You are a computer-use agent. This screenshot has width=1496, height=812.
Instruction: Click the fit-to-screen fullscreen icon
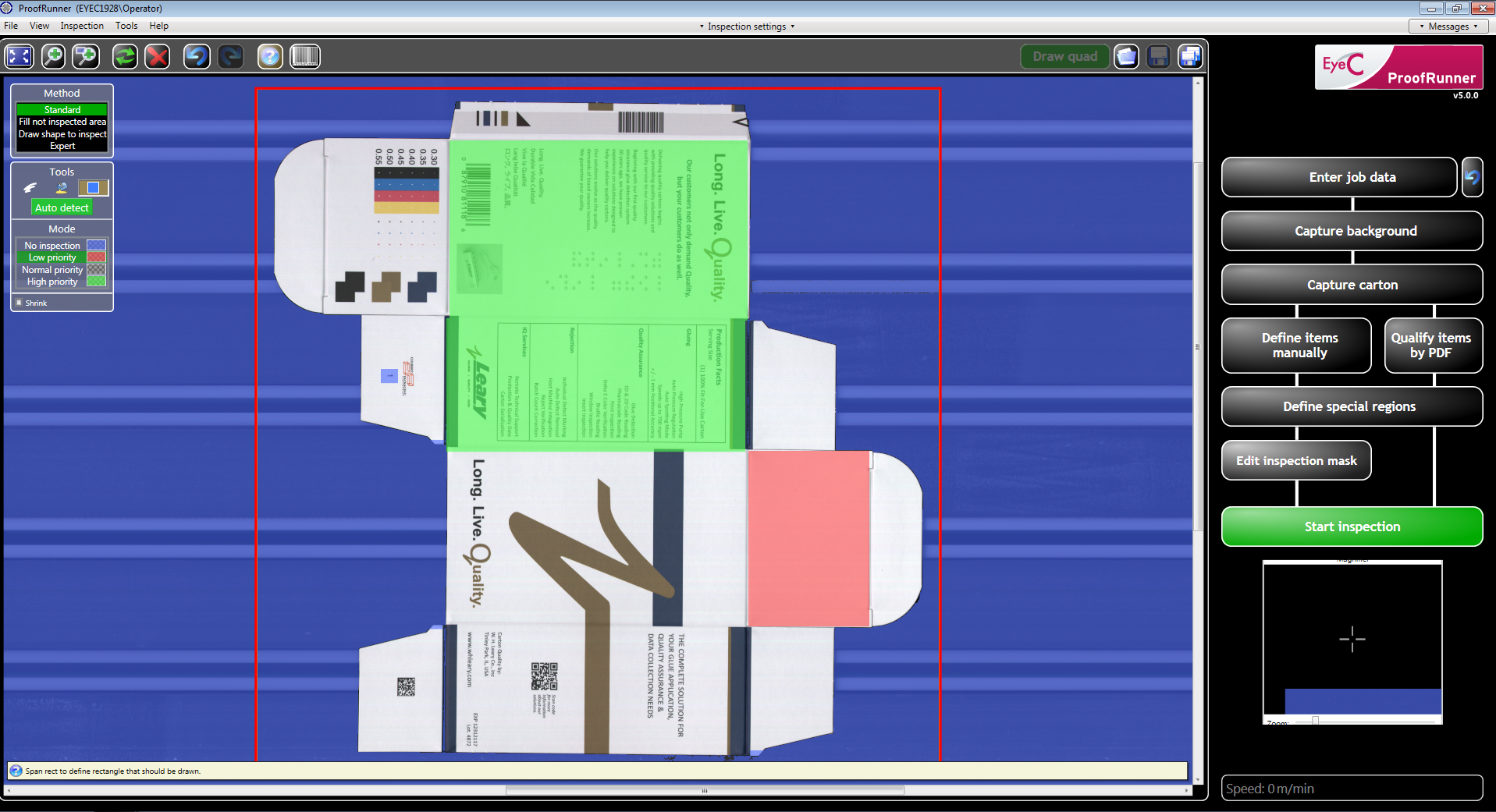pos(20,56)
